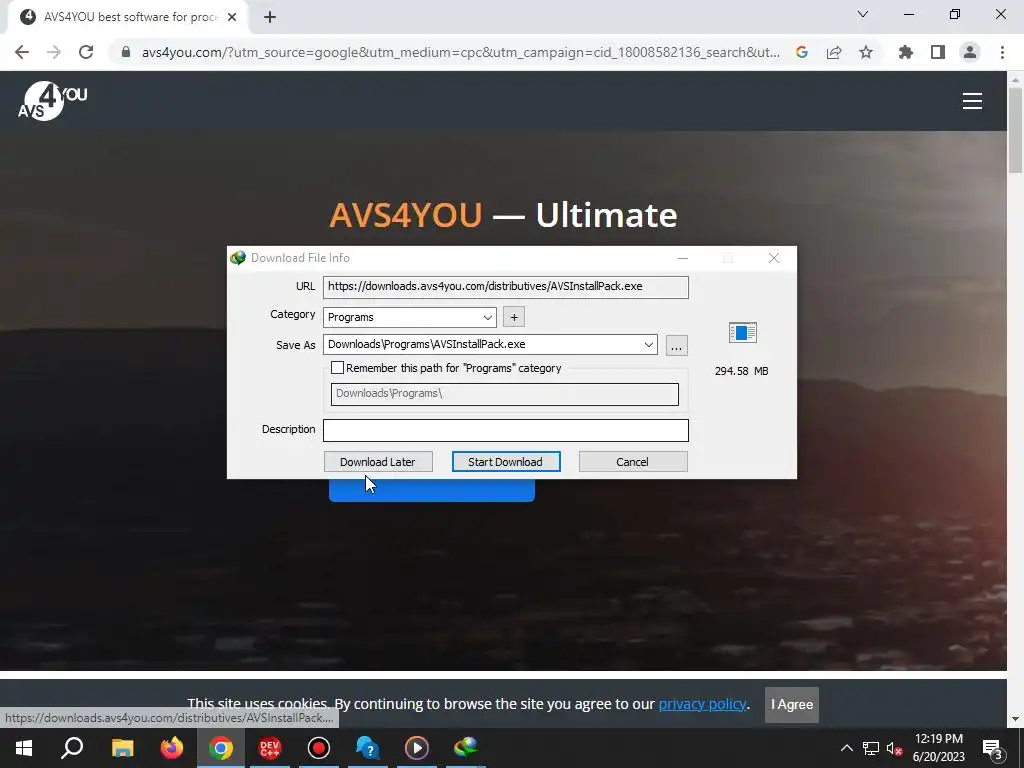Click the Google icon in the address bar
This screenshot has height=768, width=1024.
coord(802,52)
